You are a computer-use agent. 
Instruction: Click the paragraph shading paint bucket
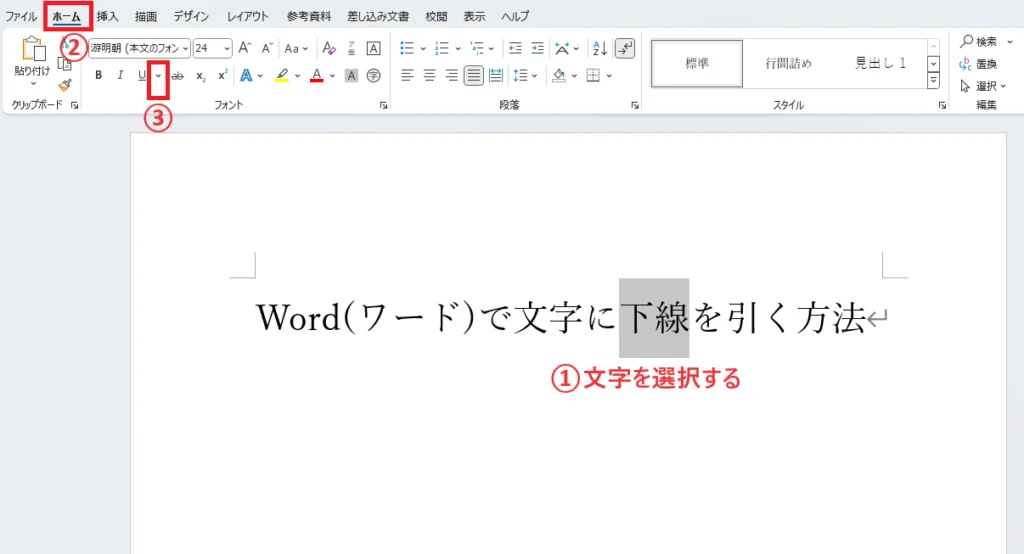coord(559,76)
